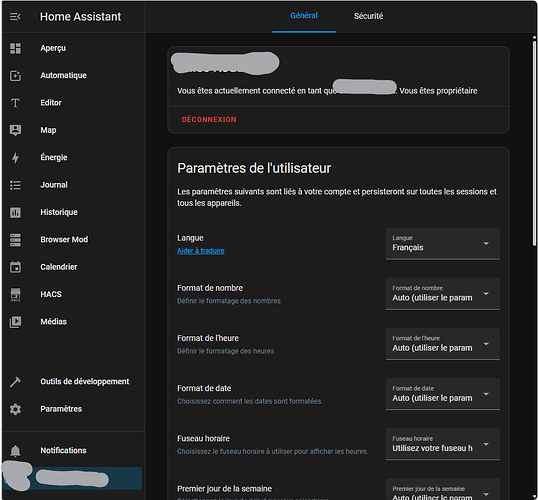Click the Calendrier calendar icon

coord(15,267)
